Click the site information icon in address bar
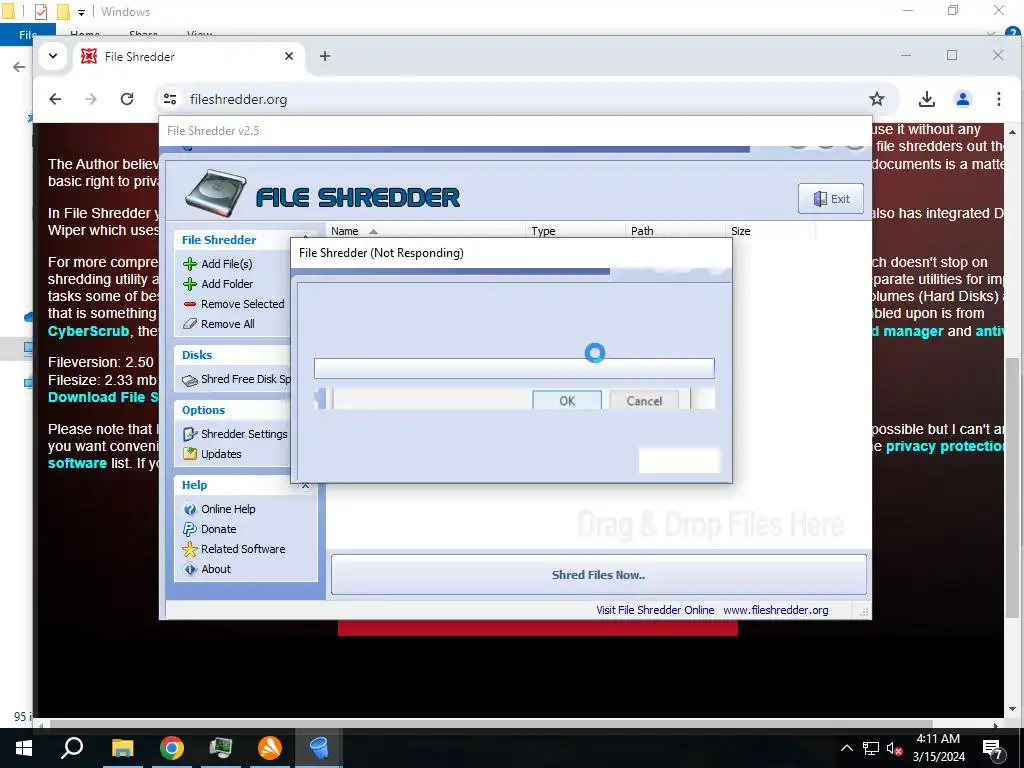Image resolution: width=1024 pixels, height=768 pixels. tap(170, 99)
